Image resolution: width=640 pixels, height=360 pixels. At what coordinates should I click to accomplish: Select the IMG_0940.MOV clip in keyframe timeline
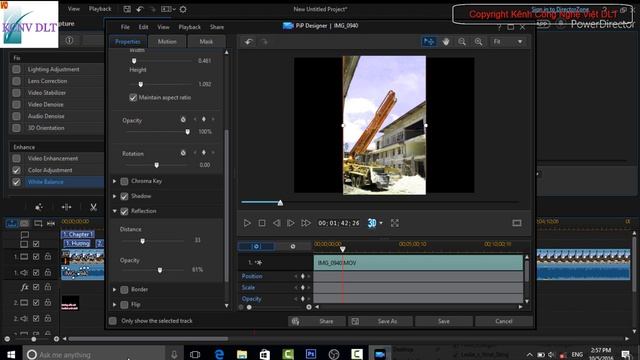(x=418, y=263)
